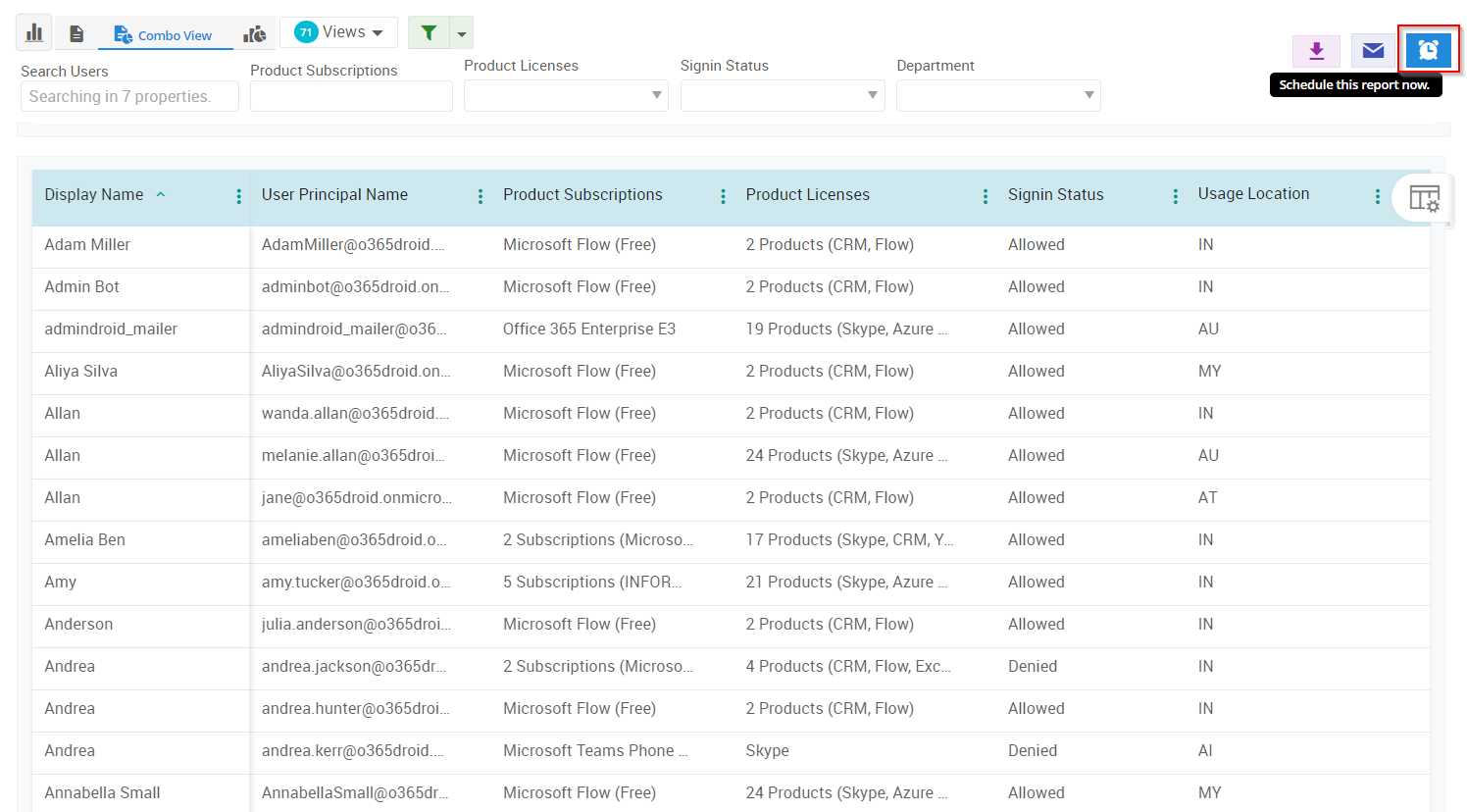Open Usage Location column three-dot menu
Viewport: 1467px width, 812px height.
[1377, 196]
